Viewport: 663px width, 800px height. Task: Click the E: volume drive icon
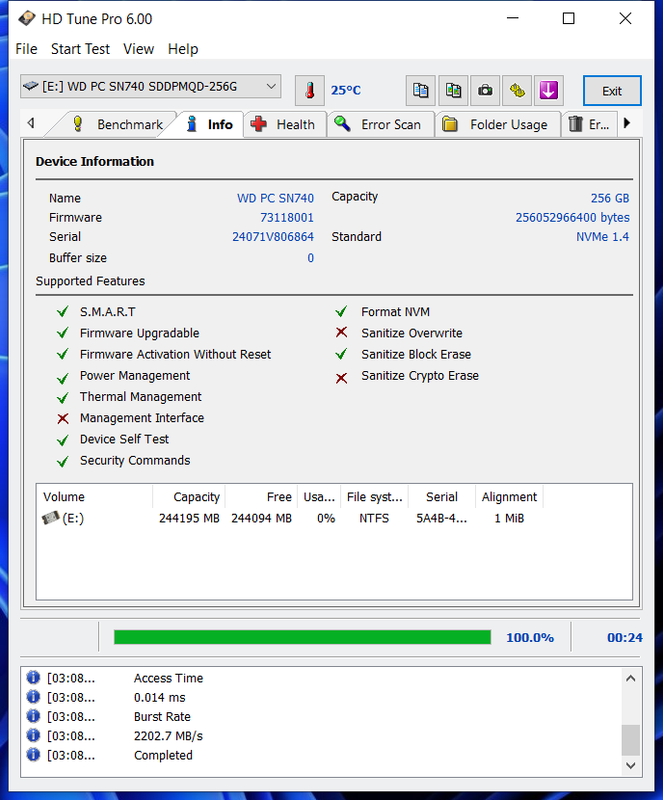click(51, 518)
